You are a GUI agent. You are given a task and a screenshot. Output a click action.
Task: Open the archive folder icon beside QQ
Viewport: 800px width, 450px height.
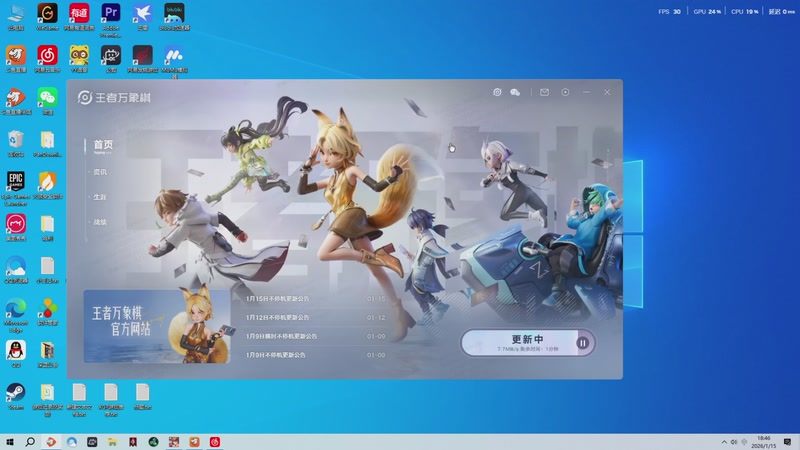[47, 354]
